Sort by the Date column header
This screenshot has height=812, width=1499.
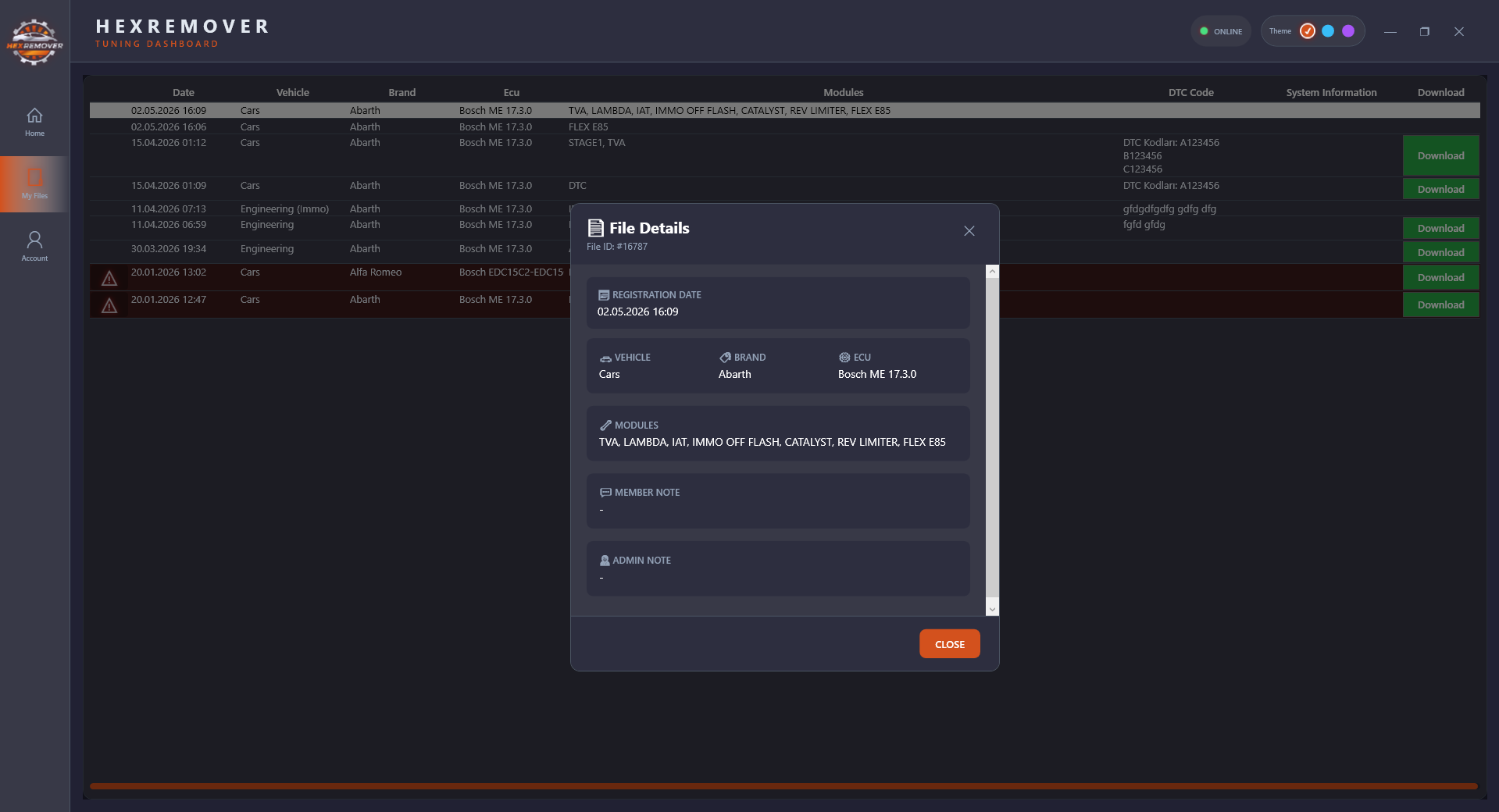184,92
